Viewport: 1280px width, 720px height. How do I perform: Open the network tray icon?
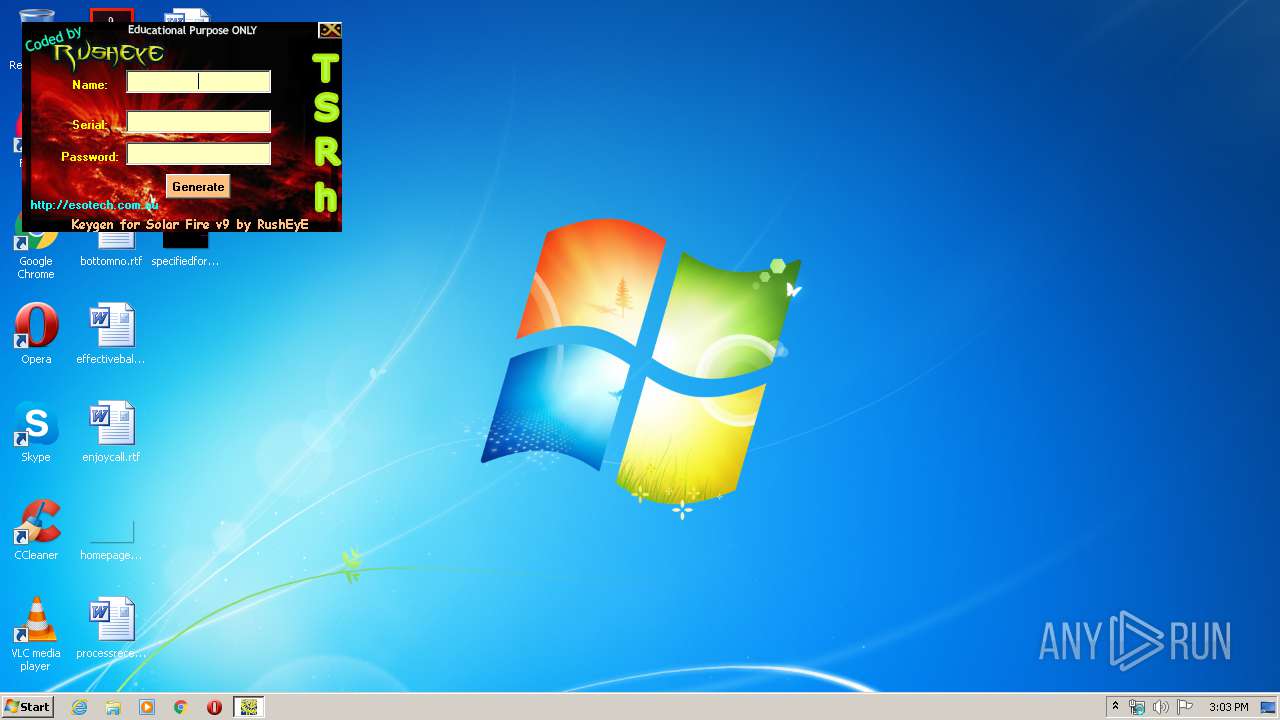pyautogui.click(x=1137, y=707)
